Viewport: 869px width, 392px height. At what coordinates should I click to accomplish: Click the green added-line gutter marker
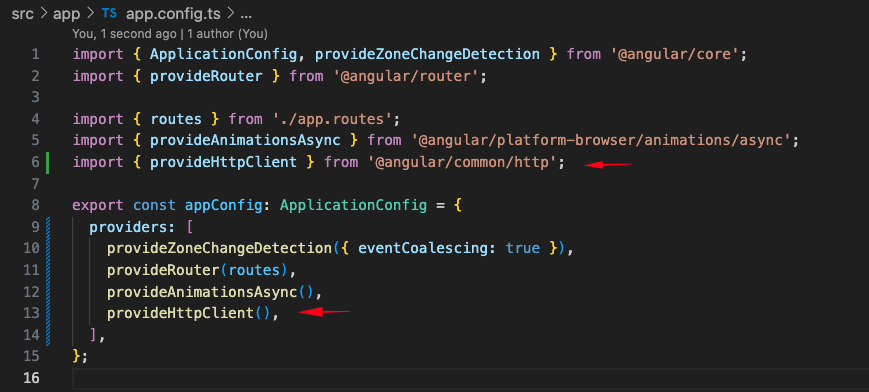point(48,162)
